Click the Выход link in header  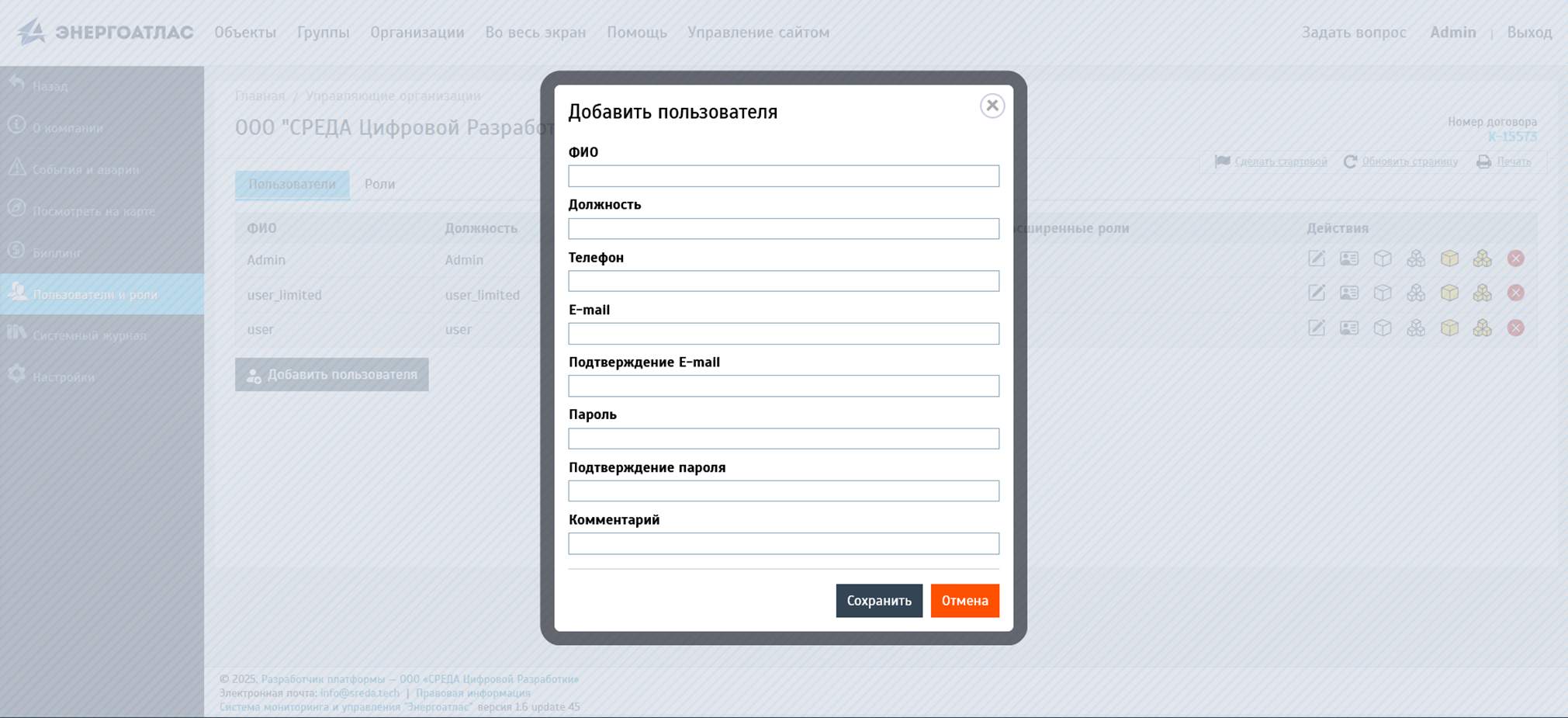1528,33
